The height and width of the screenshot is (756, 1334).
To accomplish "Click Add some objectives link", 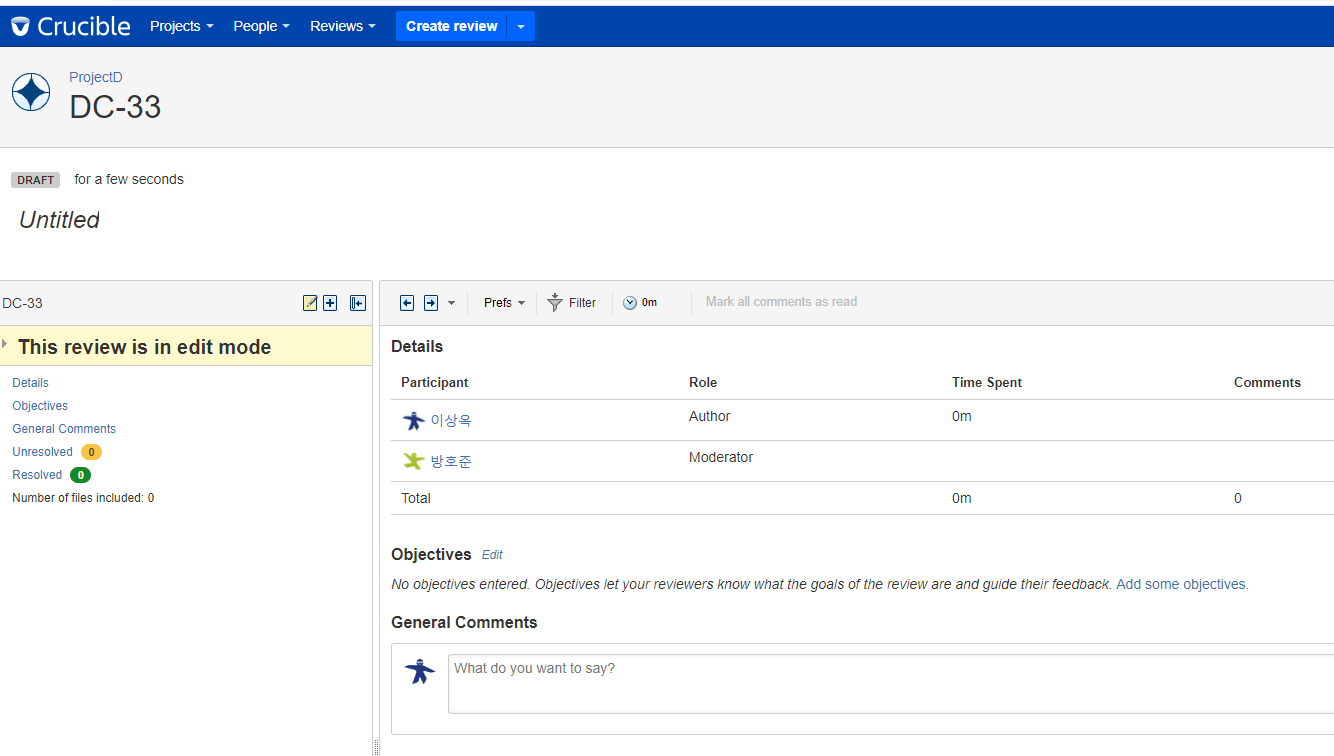I will click(1181, 584).
